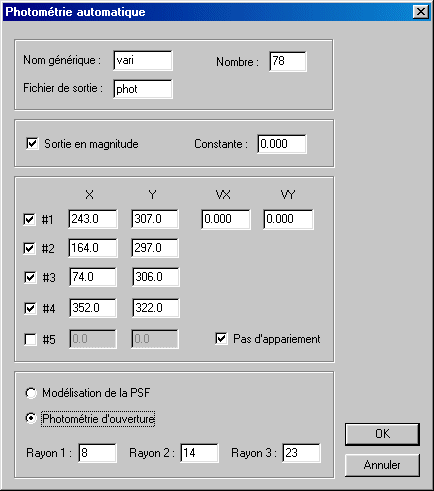
Task: Disable star #3 checkbox
Action: (30, 277)
